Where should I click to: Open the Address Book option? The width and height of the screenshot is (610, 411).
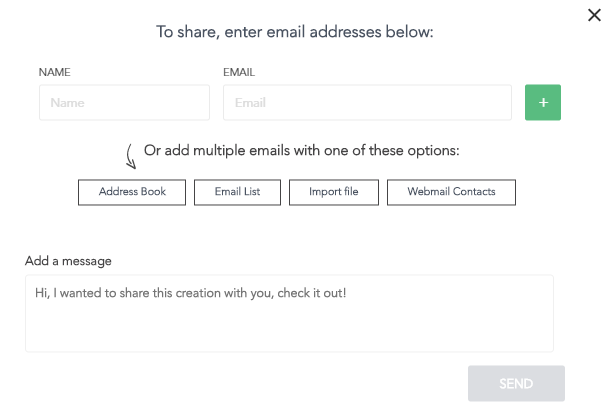click(x=132, y=192)
